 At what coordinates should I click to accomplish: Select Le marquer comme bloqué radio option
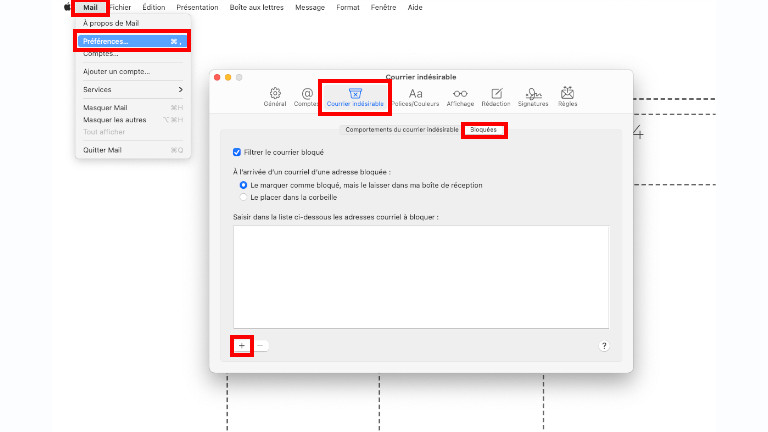(x=243, y=185)
